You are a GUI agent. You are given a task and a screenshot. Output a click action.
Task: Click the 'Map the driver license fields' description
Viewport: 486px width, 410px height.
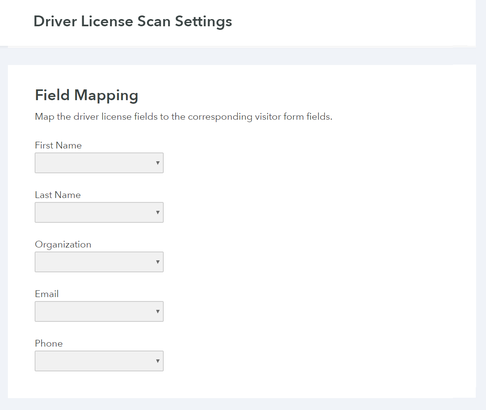183,117
